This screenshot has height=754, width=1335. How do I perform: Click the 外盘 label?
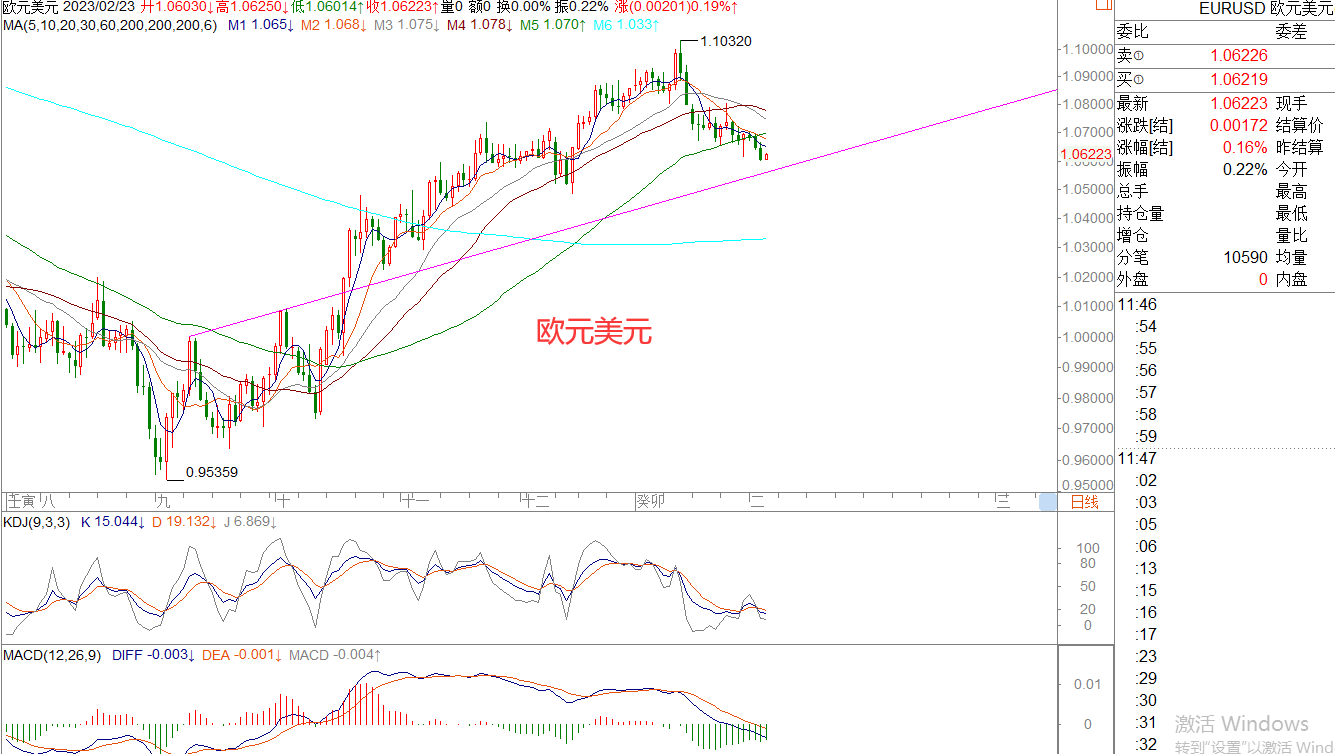point(1133,279)
